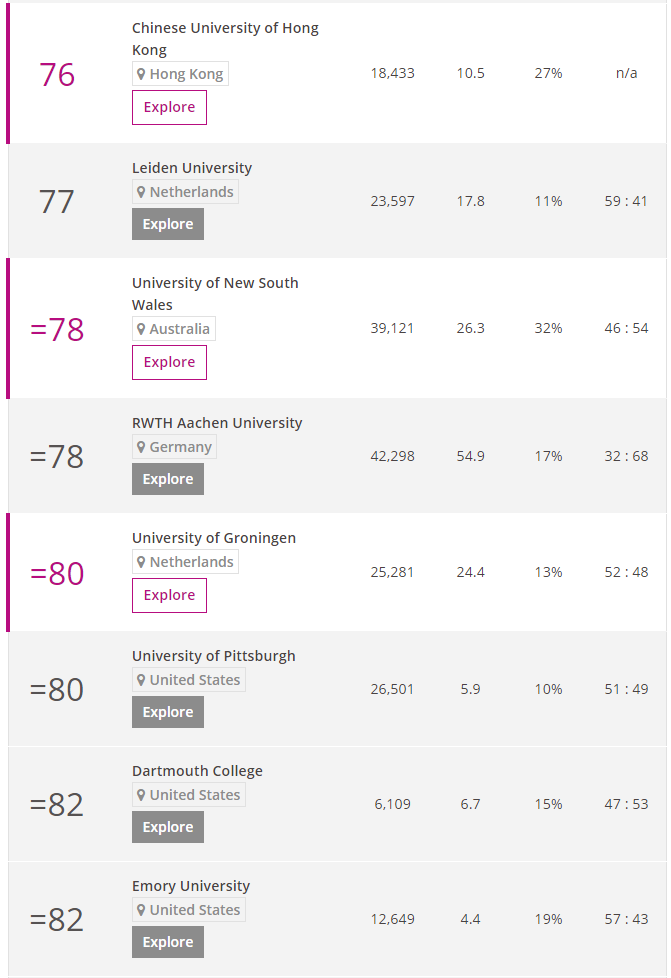Click Explore under University of Pittsburgh
The image size is (671, 978).
pyautogui.click(x=168, y=712)
